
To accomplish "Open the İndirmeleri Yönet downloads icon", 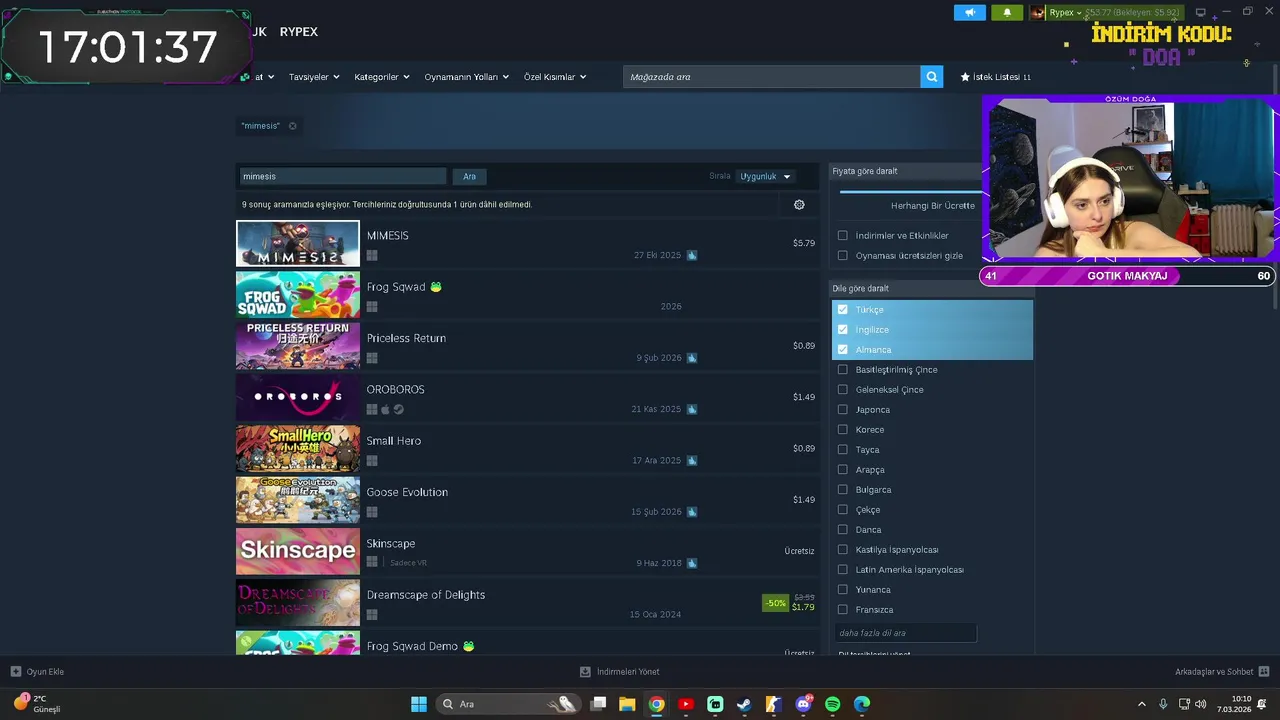I will pyautogui.click(x=585, y=672).
